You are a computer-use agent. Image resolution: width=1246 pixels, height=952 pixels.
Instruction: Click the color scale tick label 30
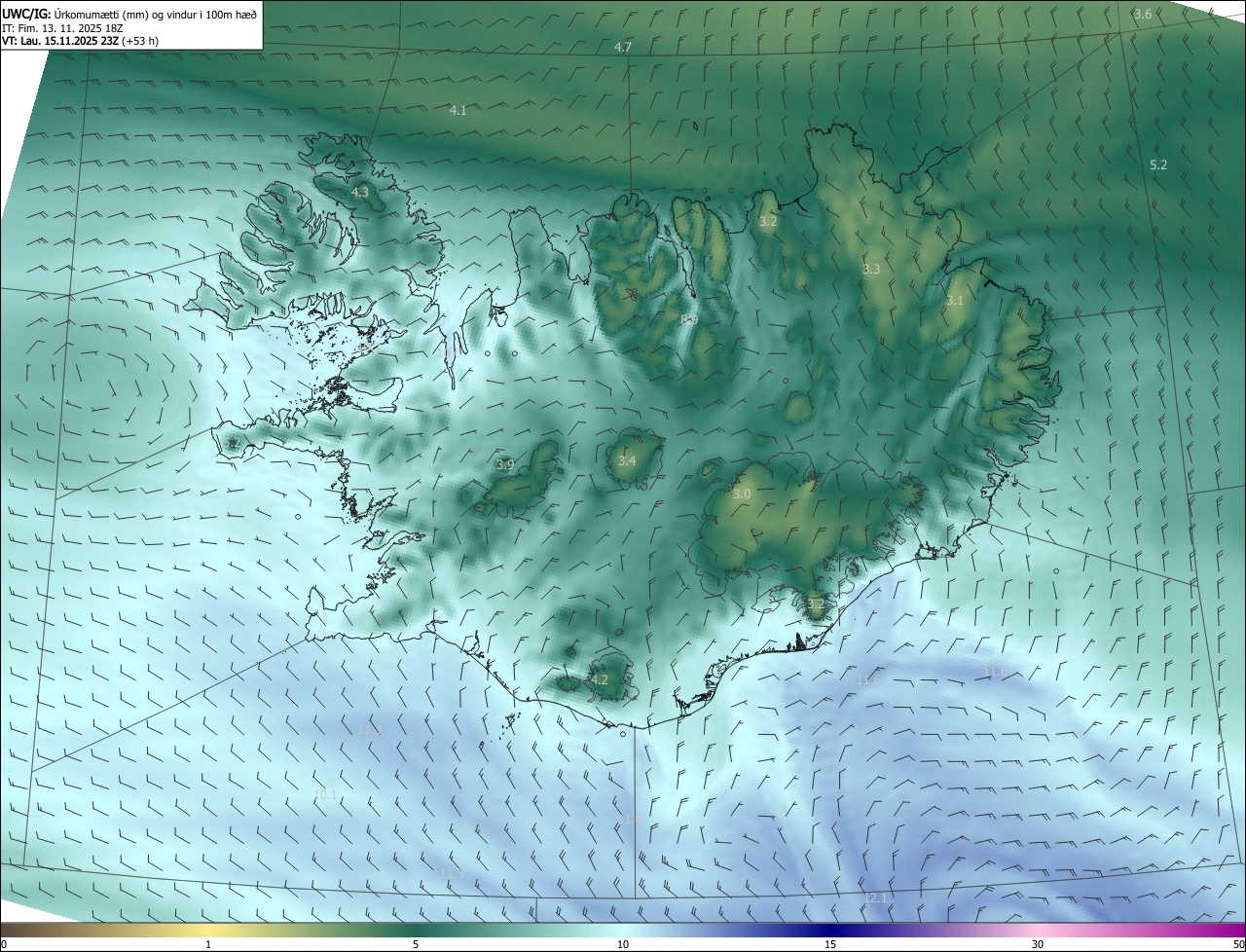(1038, 944)
